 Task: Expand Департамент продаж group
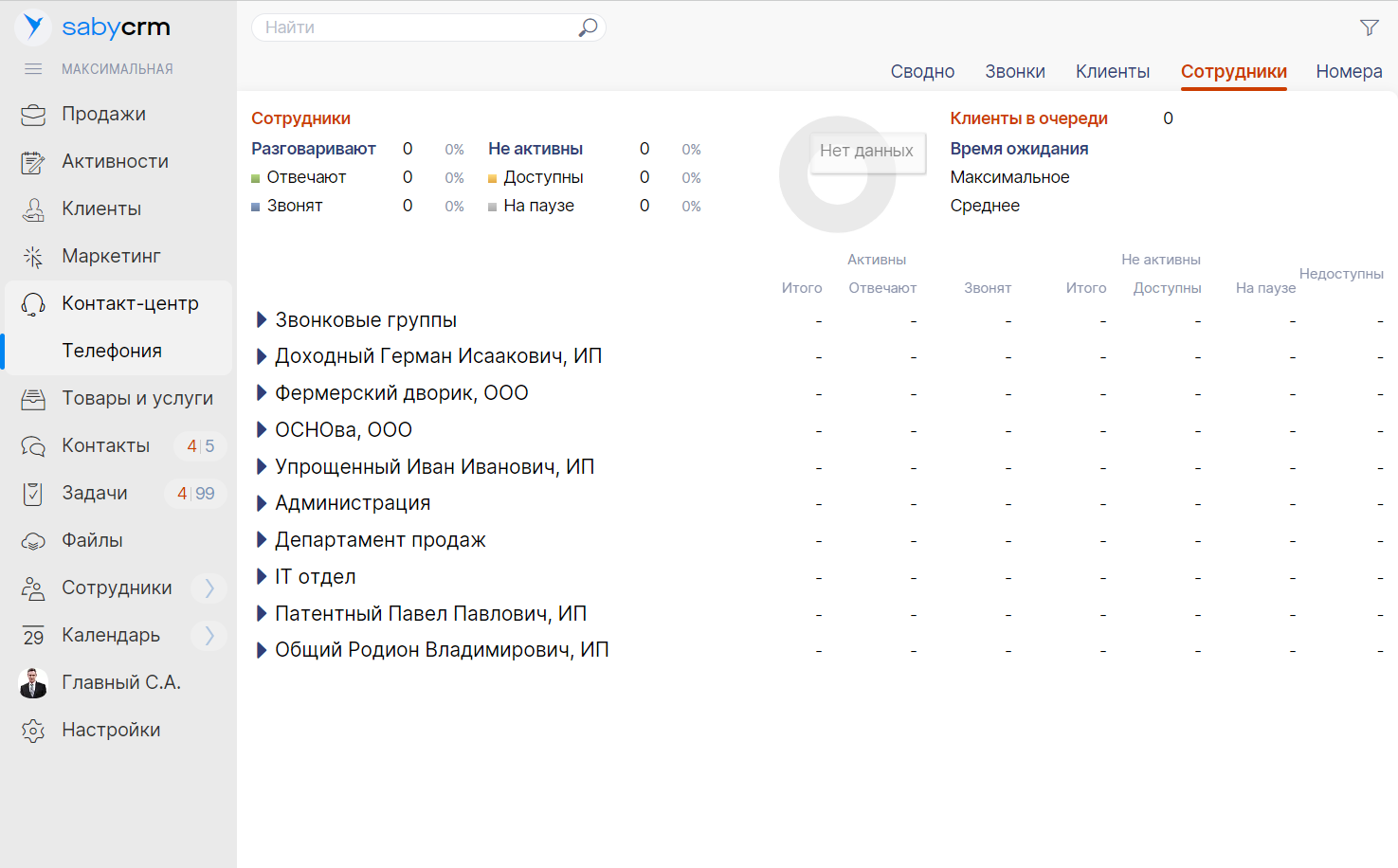(262, 539)
